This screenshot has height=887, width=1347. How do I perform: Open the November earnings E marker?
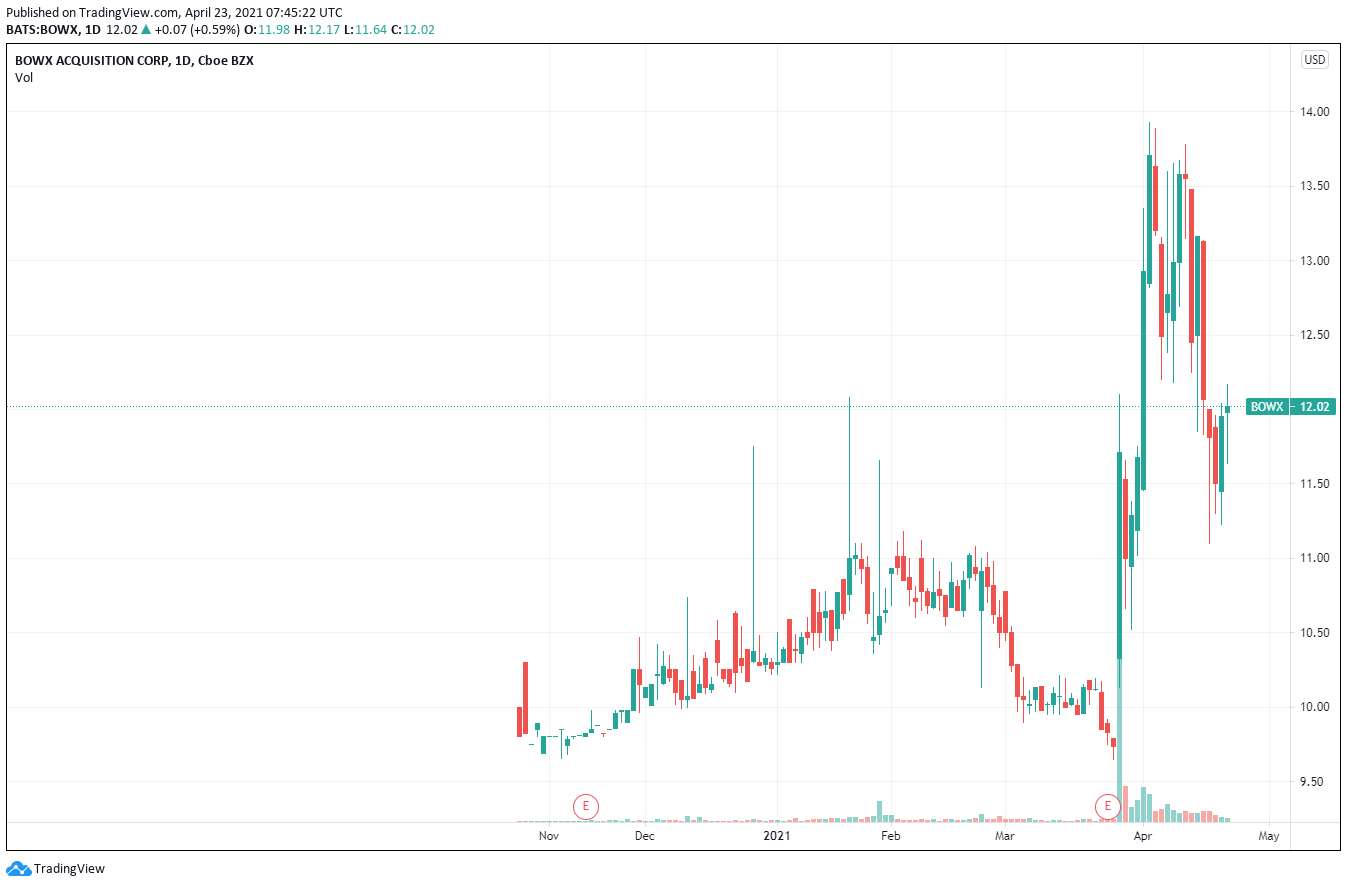[585, 806]
